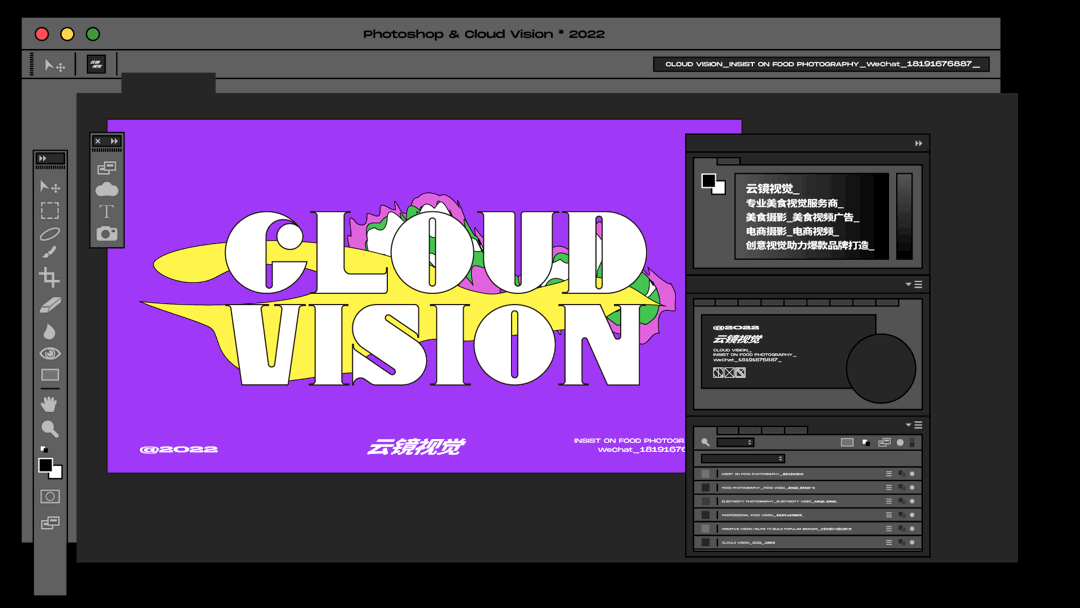Filter layers by the rectangle pixel icon
Viewport: 1080px width, 608px height.
click(847, 442)
